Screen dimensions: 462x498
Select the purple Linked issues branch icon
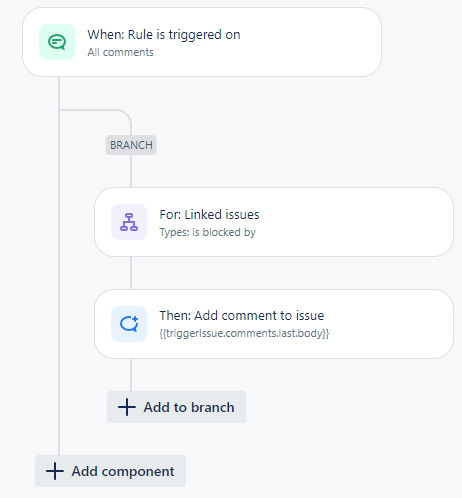click(129, 222)
